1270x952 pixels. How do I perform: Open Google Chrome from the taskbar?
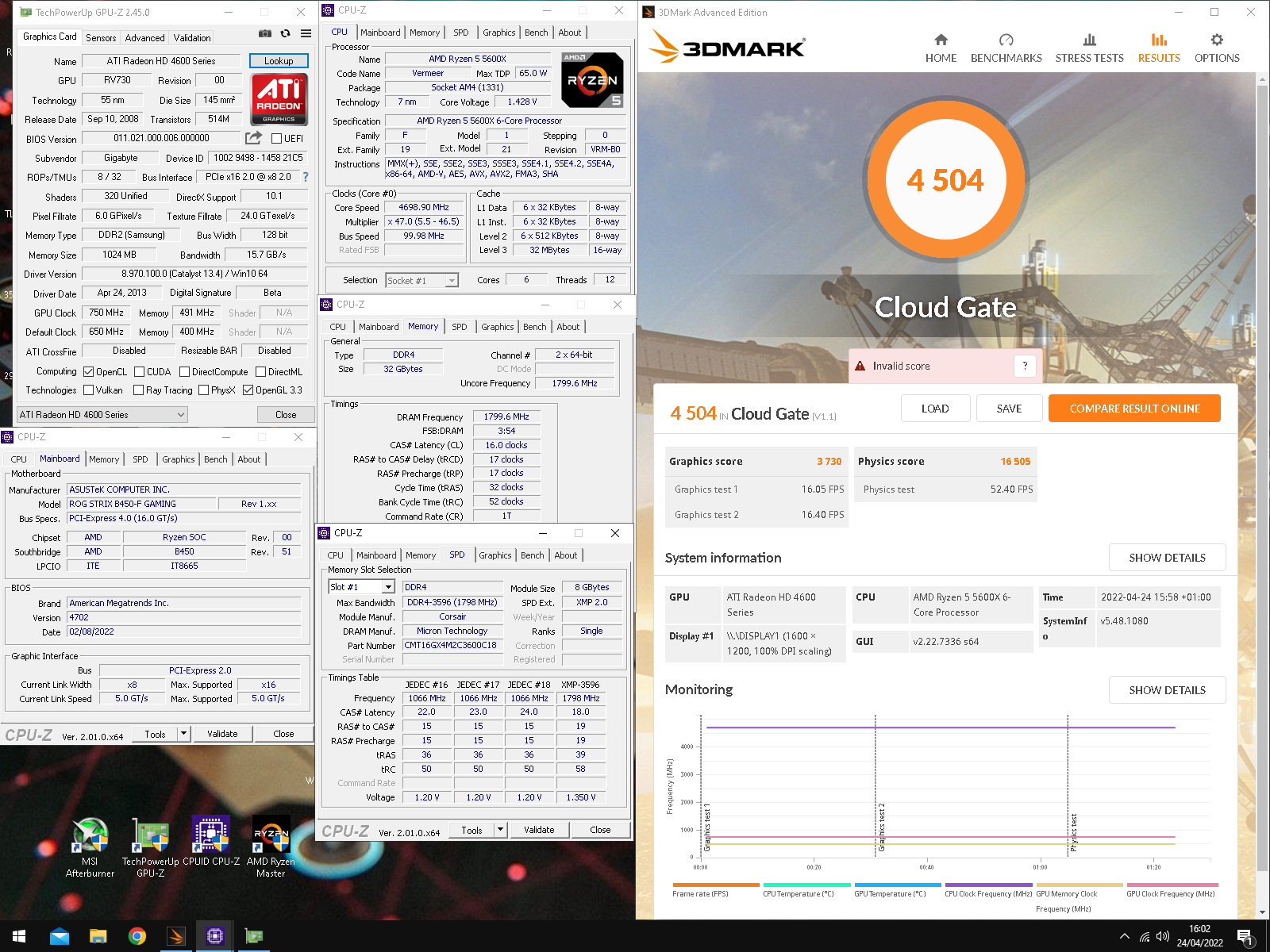(137, 936)
